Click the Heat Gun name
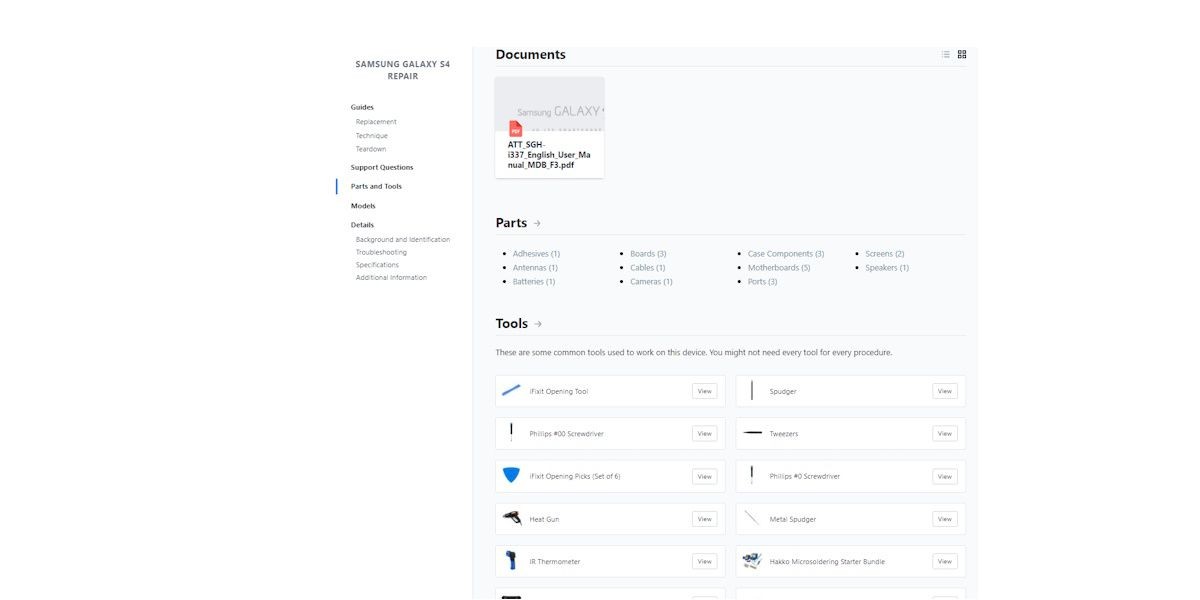Image resolution: width=1200 pixels, height=600 pixels. pos(545,520)
